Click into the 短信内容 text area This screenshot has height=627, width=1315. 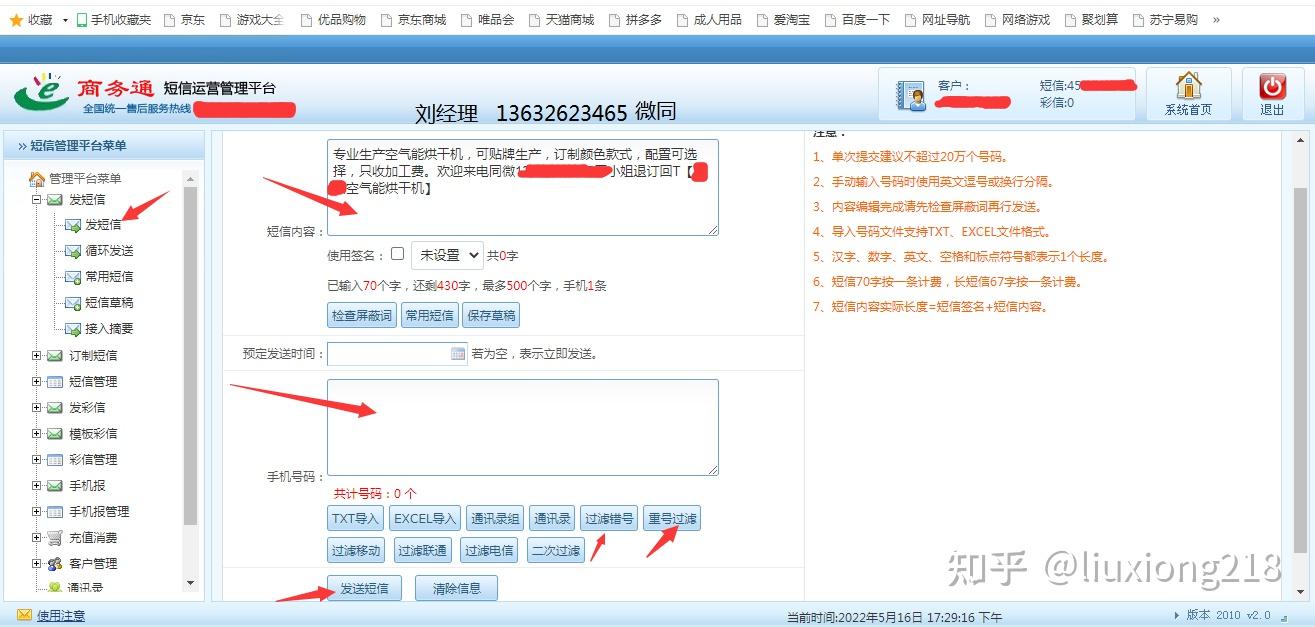pyautogui.click(x=522, y=187)
